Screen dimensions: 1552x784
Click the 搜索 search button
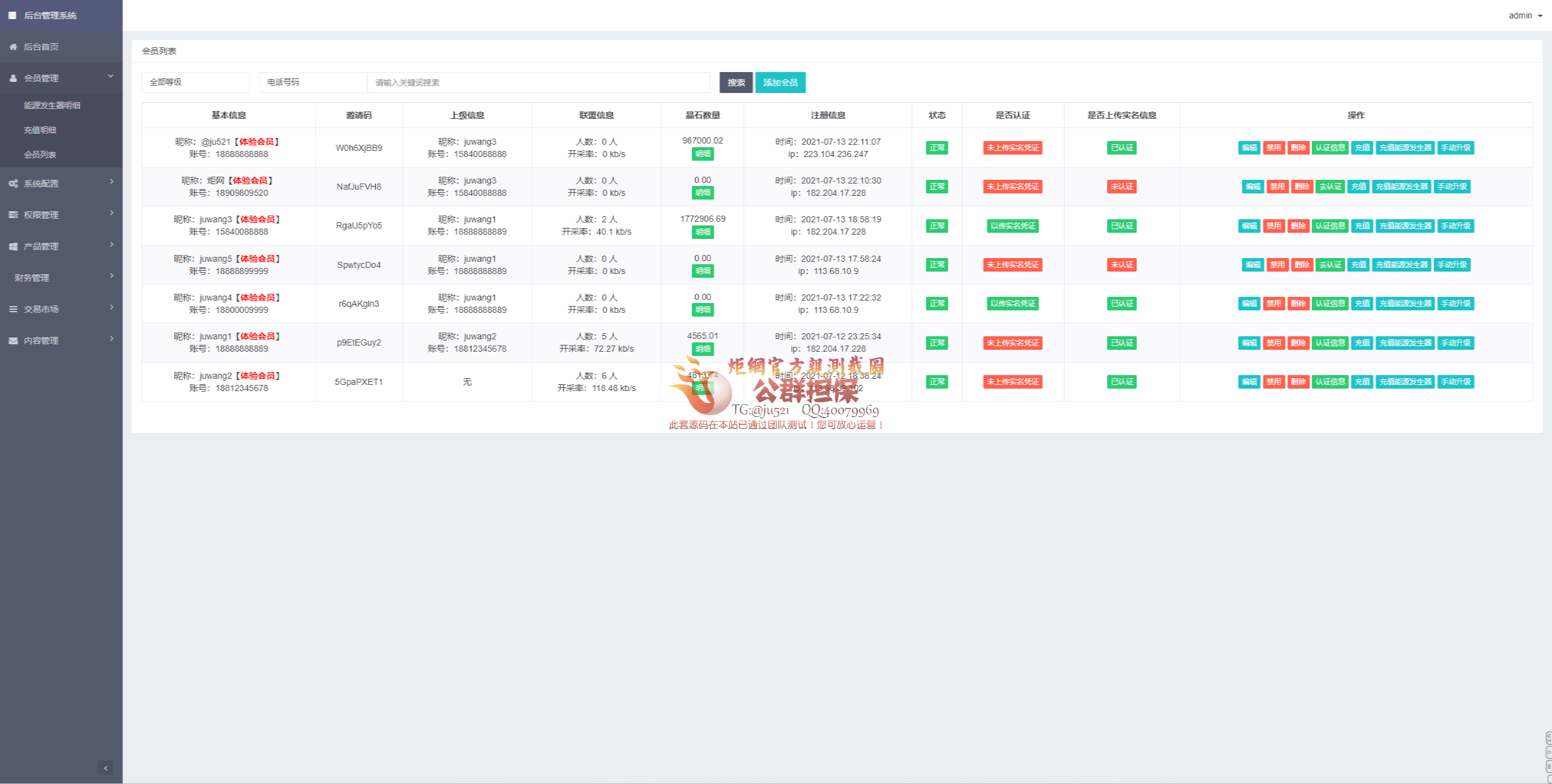point(736,83)
